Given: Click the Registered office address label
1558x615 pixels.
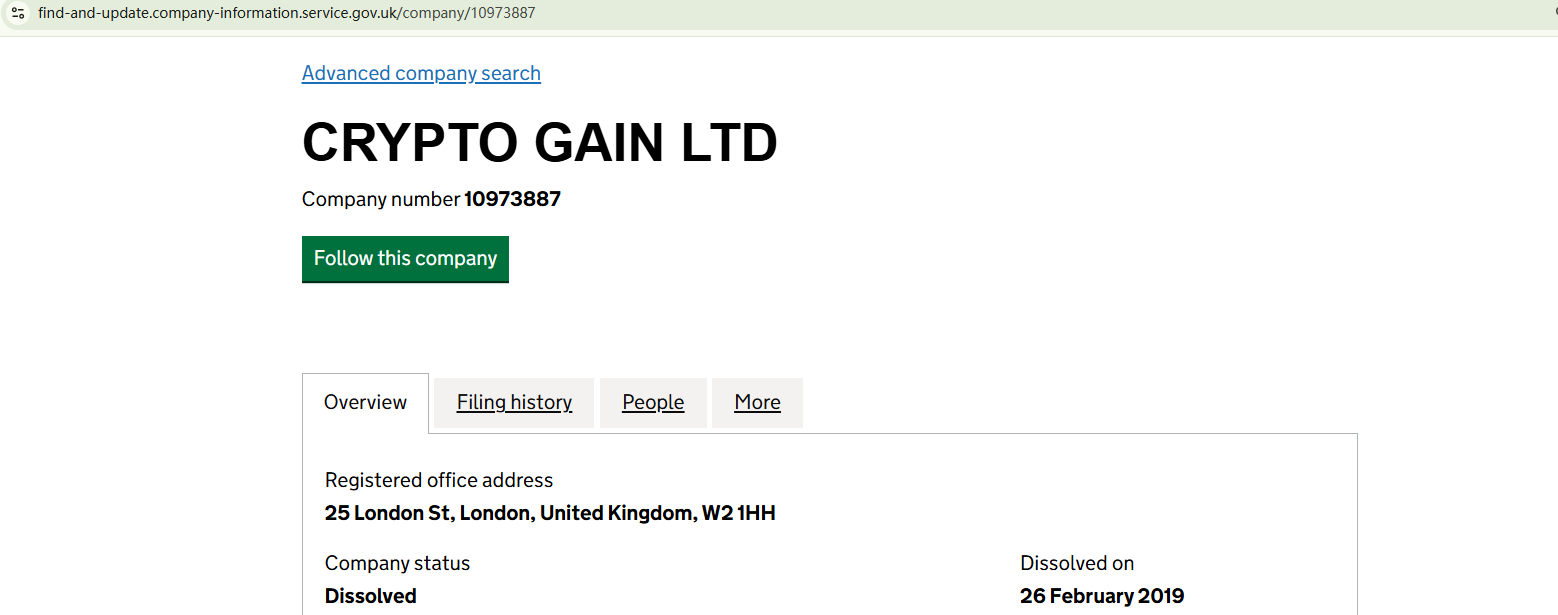Looking at the screenshot, I should tap(439, 480).
